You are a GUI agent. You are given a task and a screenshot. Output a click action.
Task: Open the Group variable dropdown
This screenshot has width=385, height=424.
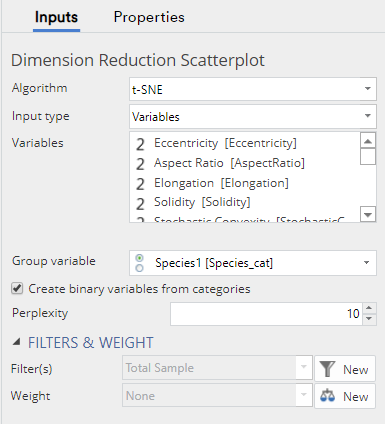click(x=253, y=263)
